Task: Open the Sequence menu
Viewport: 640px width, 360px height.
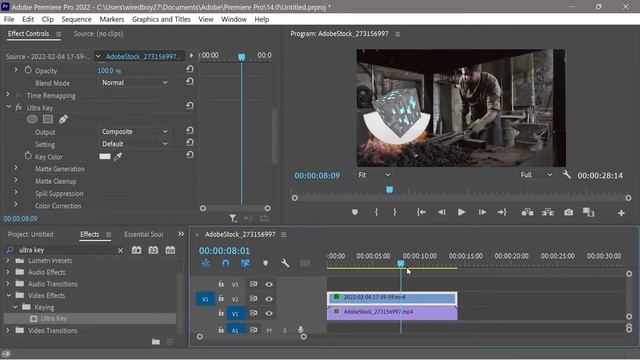Action: 76,19
